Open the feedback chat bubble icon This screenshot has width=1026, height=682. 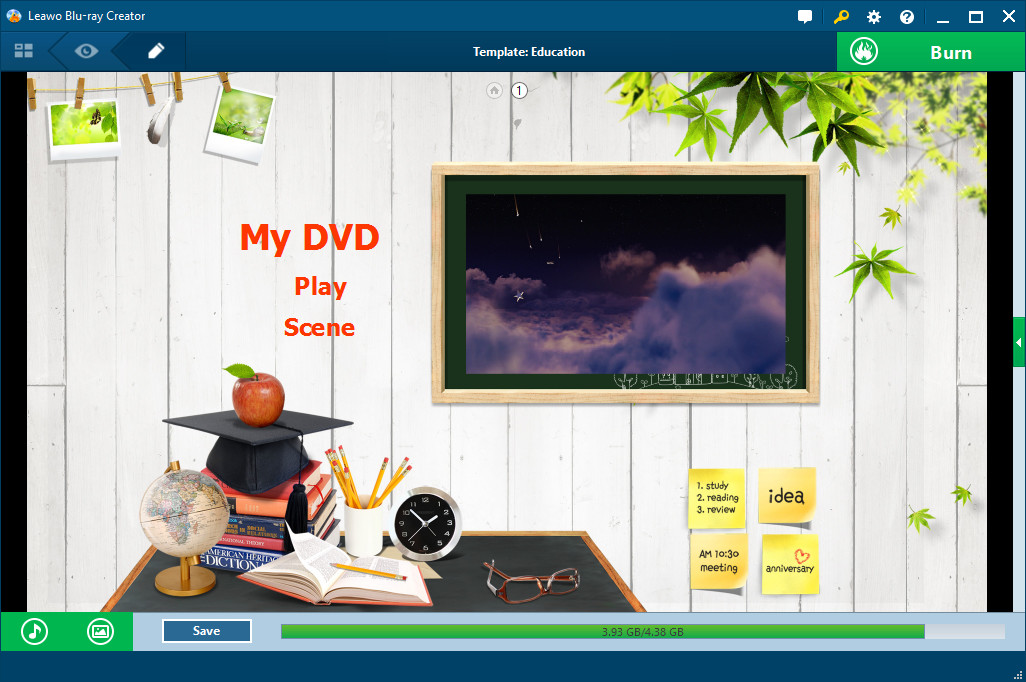coord(805,17)
